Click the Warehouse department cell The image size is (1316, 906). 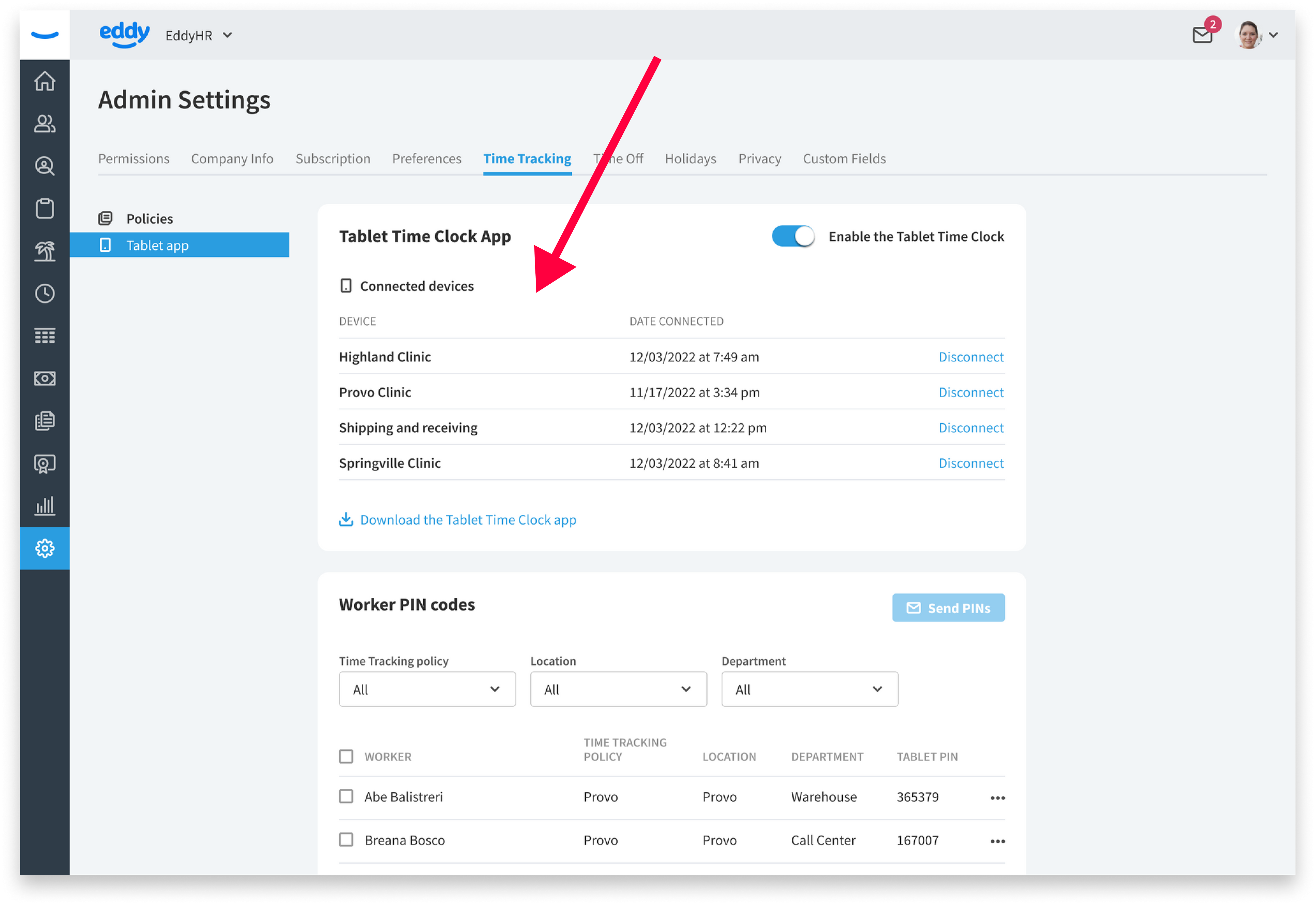(824, 797)
